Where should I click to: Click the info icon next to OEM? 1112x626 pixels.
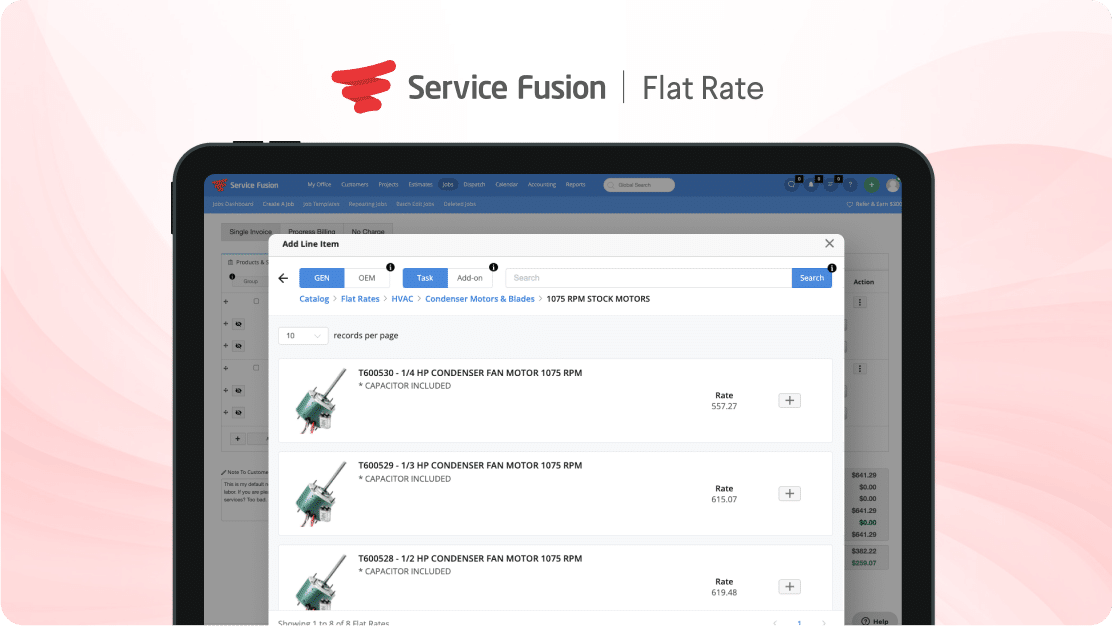point(390,268)
